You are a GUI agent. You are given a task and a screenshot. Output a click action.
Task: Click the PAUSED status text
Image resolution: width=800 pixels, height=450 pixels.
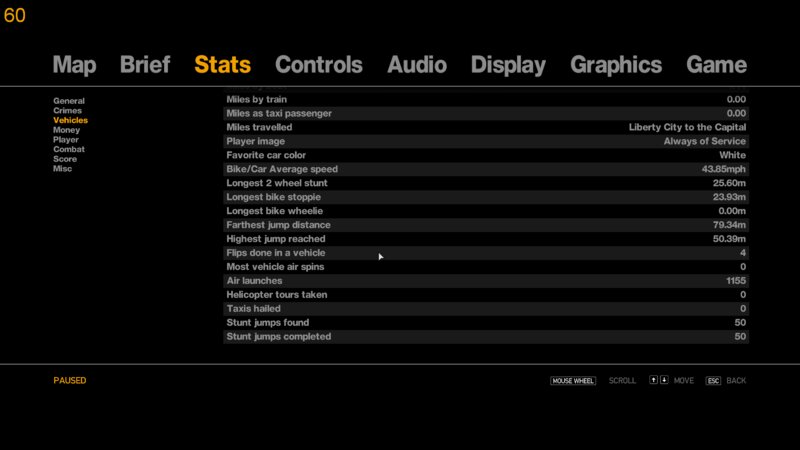click(70, 381)
